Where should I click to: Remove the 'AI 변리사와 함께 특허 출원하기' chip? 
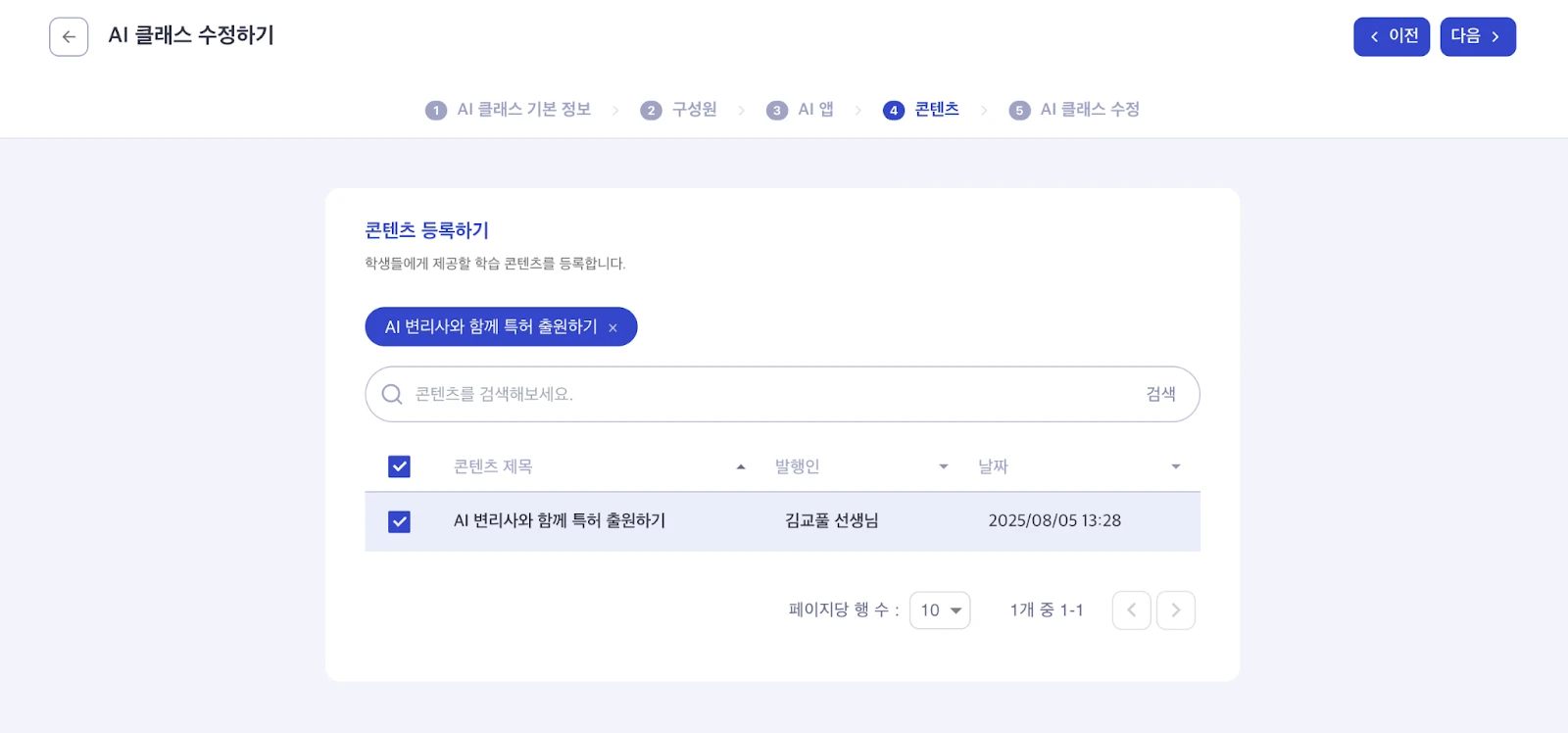tap(612, 328)
